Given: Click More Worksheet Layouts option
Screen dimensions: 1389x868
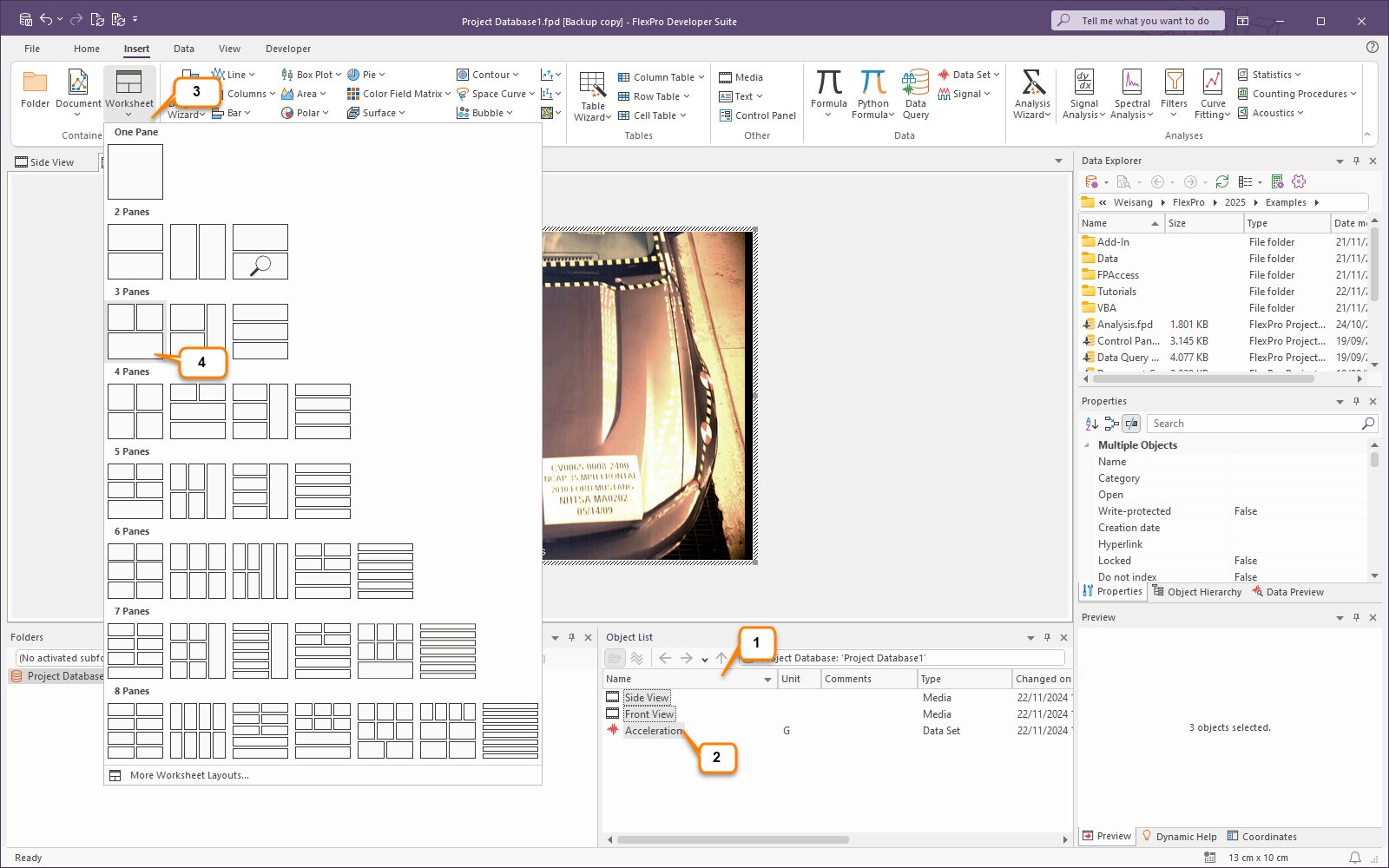Looking at the screenshot, I should point(189,775).
